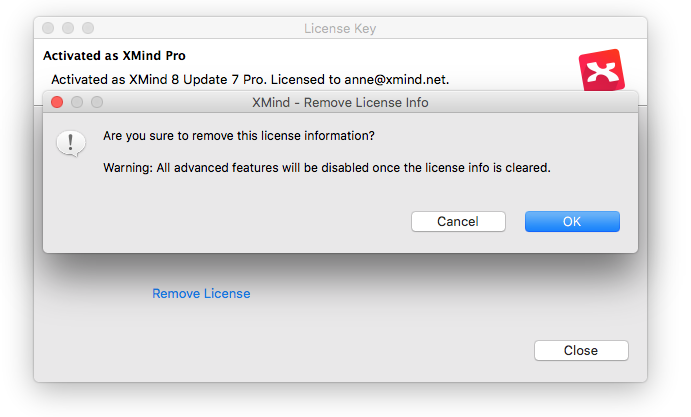The width and height of the screenshot is (691, 417).
Task: Click the 'XMind - Remove License Info' title bar
Action: 340,103
